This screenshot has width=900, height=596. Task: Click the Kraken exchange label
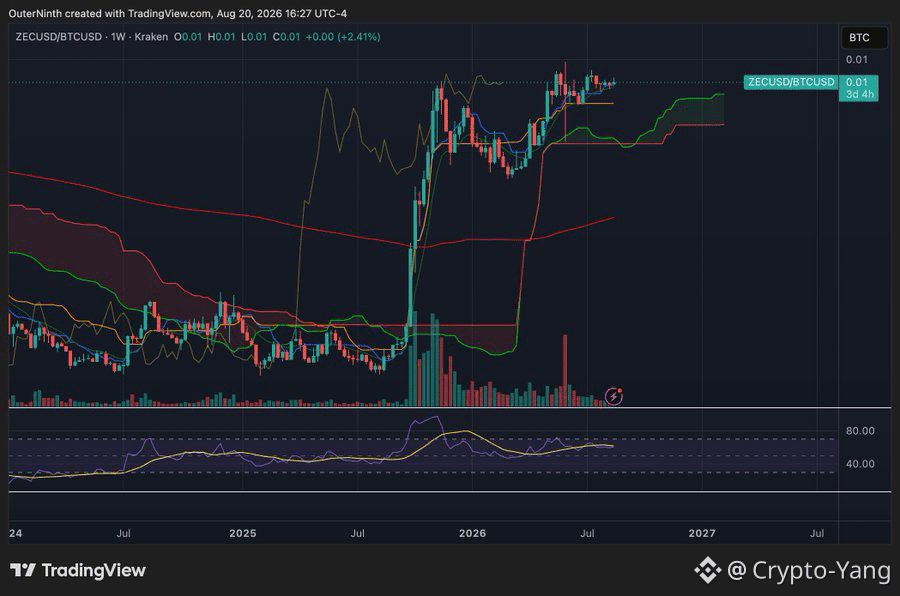click(x=151, y=37)
